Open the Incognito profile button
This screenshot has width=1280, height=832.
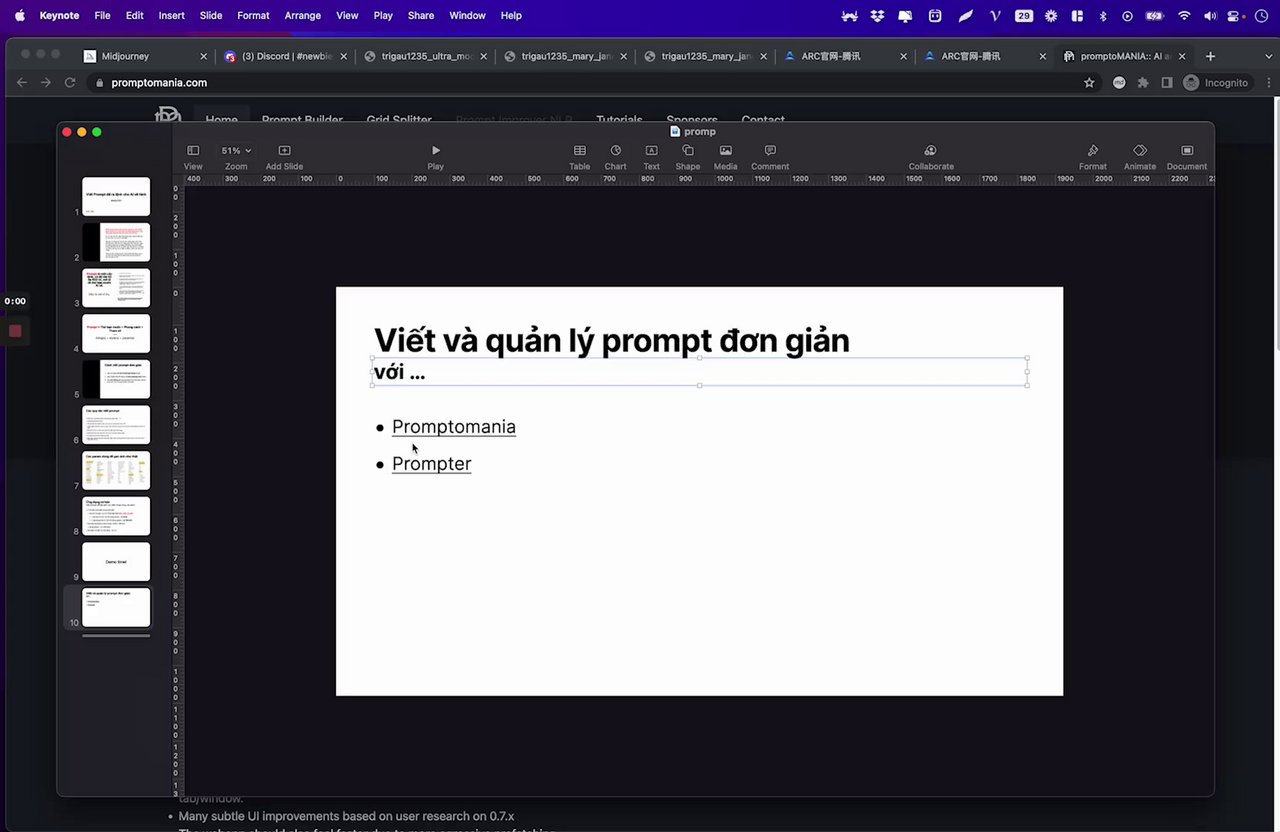coord(1215,83)
